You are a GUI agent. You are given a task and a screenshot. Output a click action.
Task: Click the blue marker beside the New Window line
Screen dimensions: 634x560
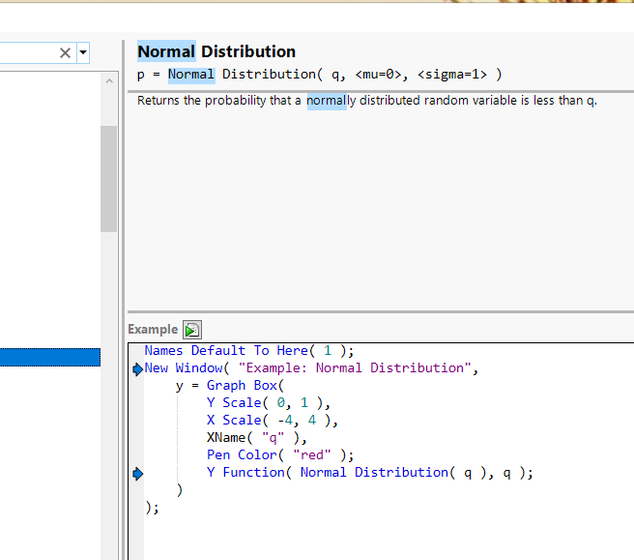point(138,369)
